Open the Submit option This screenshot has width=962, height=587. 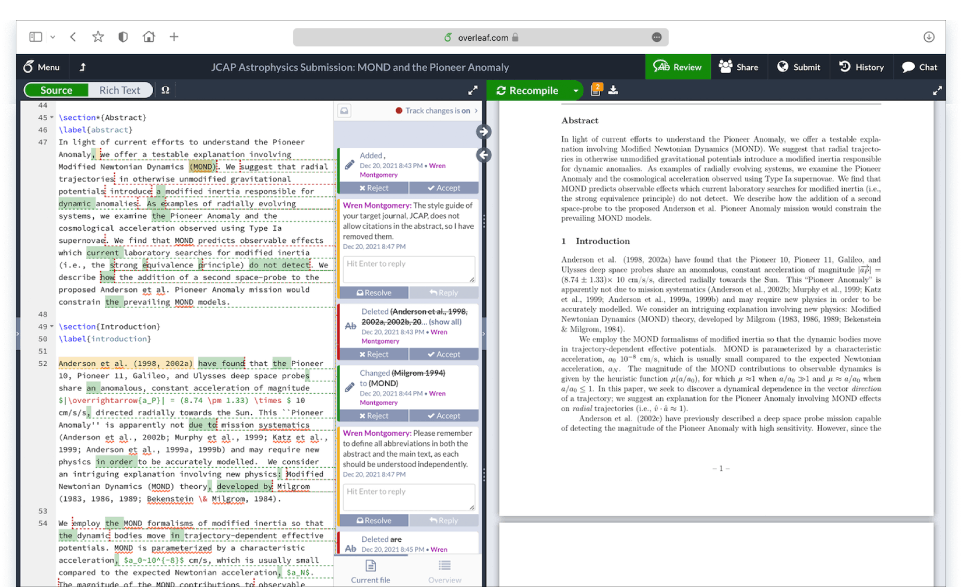[x=798, y=67]
